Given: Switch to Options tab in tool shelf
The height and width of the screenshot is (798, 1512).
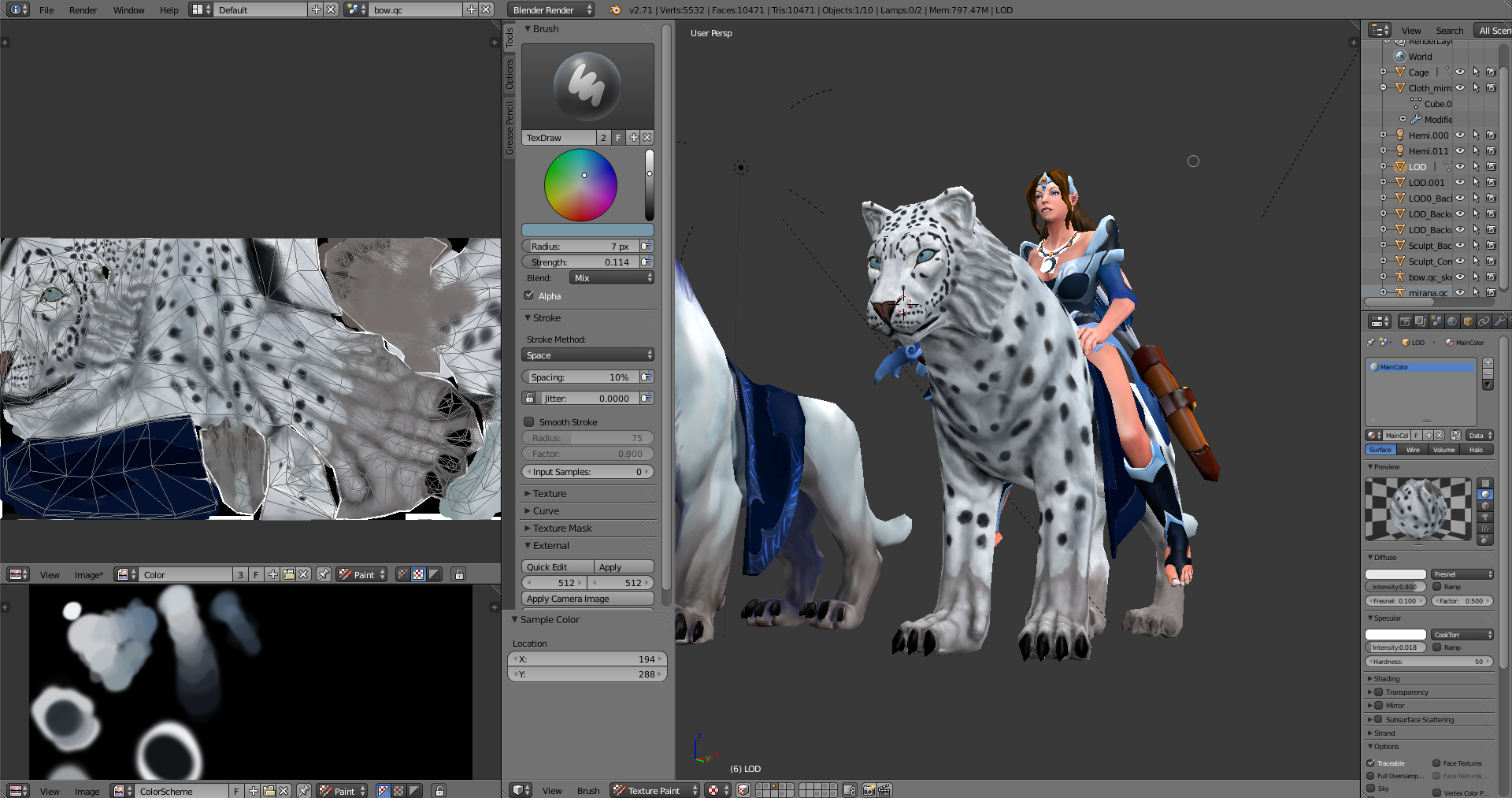Looking at the screenshot, I should click(x=510, y=74).
